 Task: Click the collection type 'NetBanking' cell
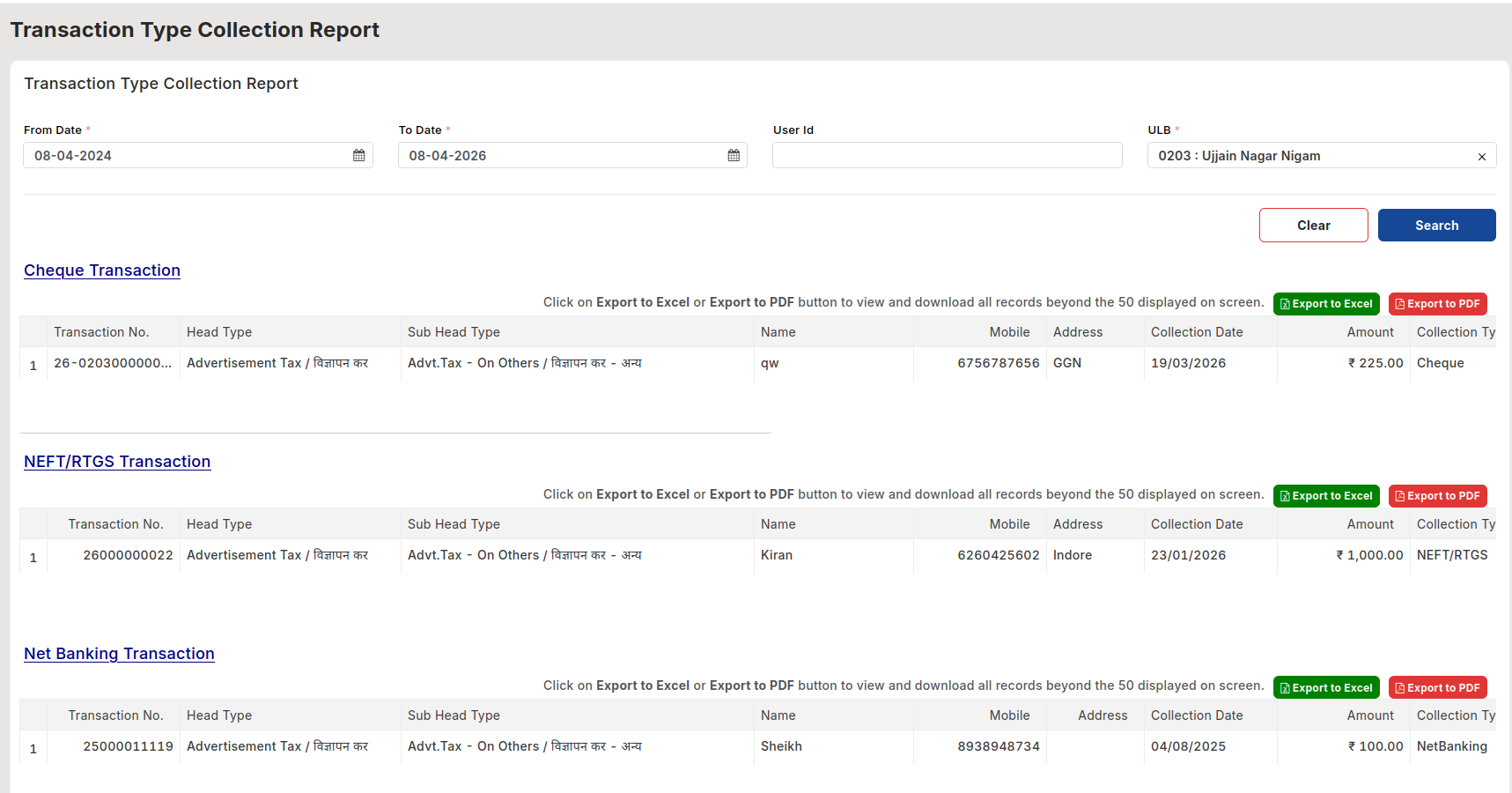pyautogui.click(x=1453, y=746)
